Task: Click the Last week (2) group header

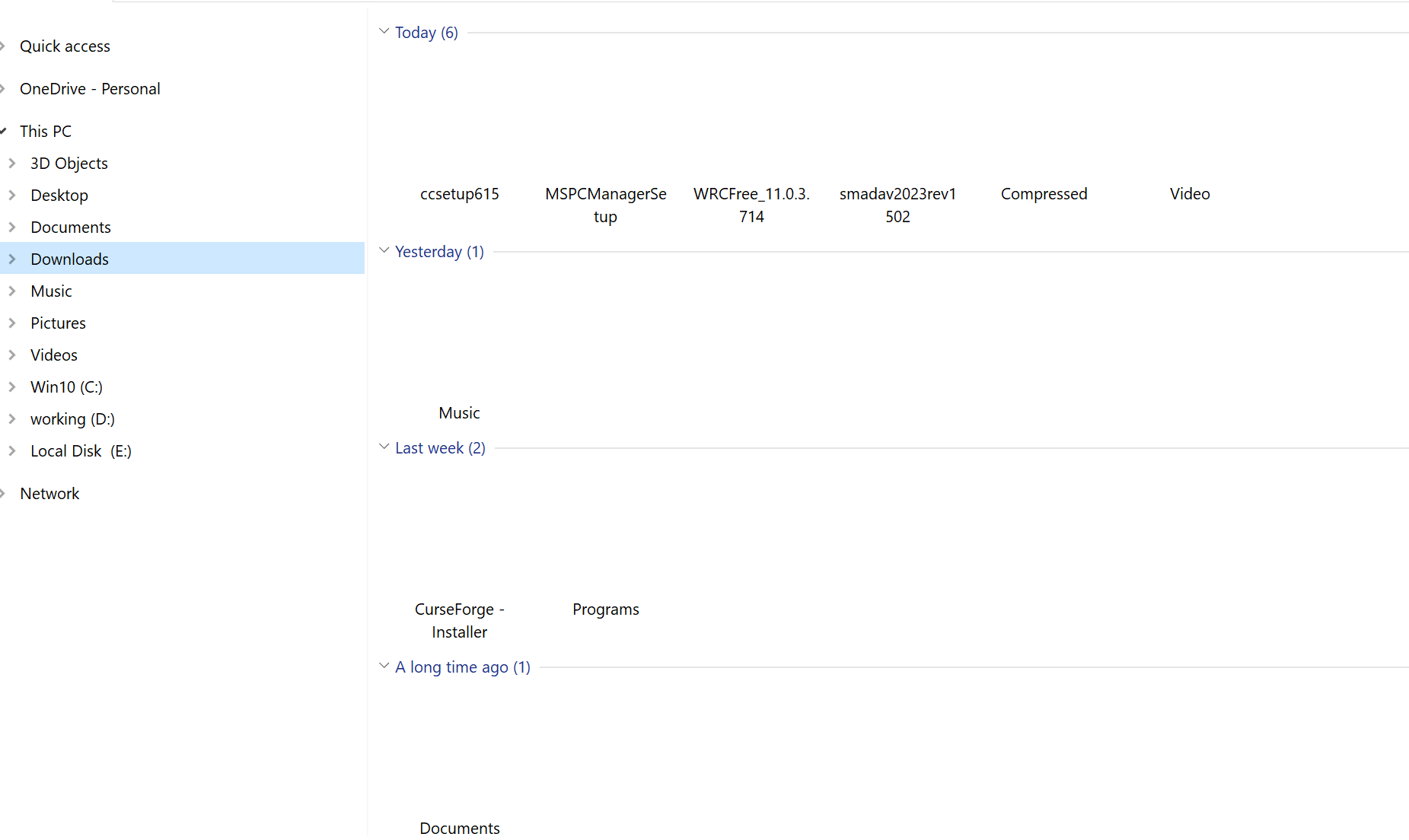Action: tap(440, 448)
